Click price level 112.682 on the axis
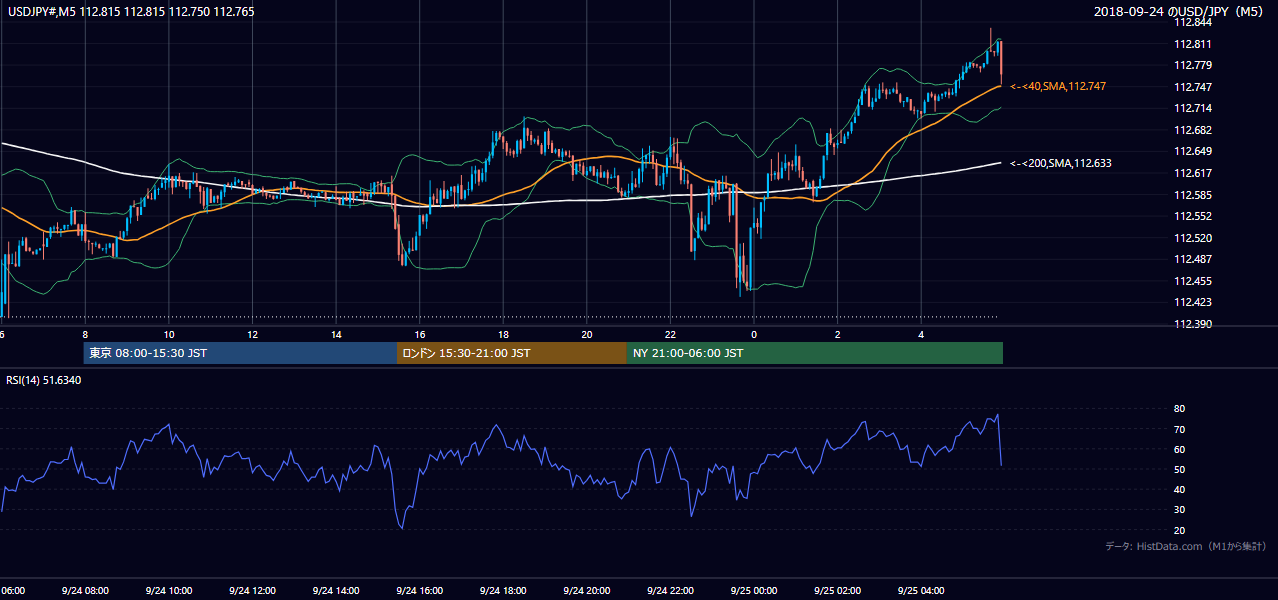Viewport: 1278px width, 600px height. [x=1194, y=130]
